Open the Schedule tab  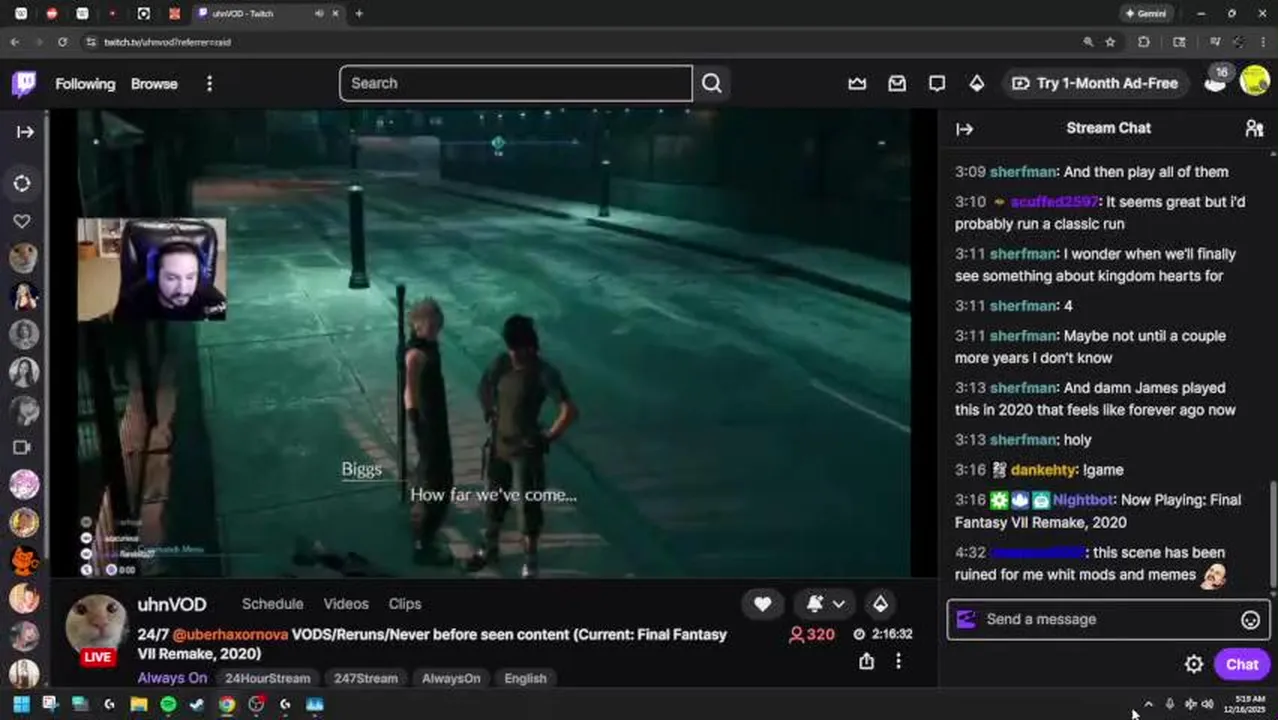pos(272,604)
